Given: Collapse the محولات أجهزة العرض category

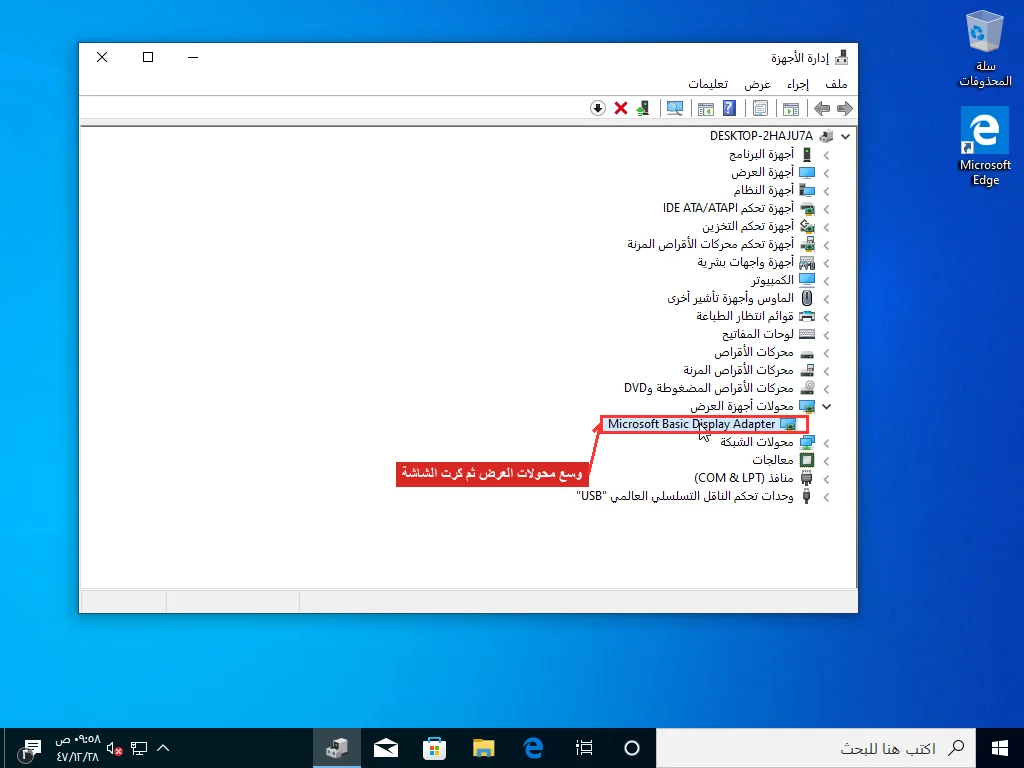Looking at the screenshot, I should (827, 406).
